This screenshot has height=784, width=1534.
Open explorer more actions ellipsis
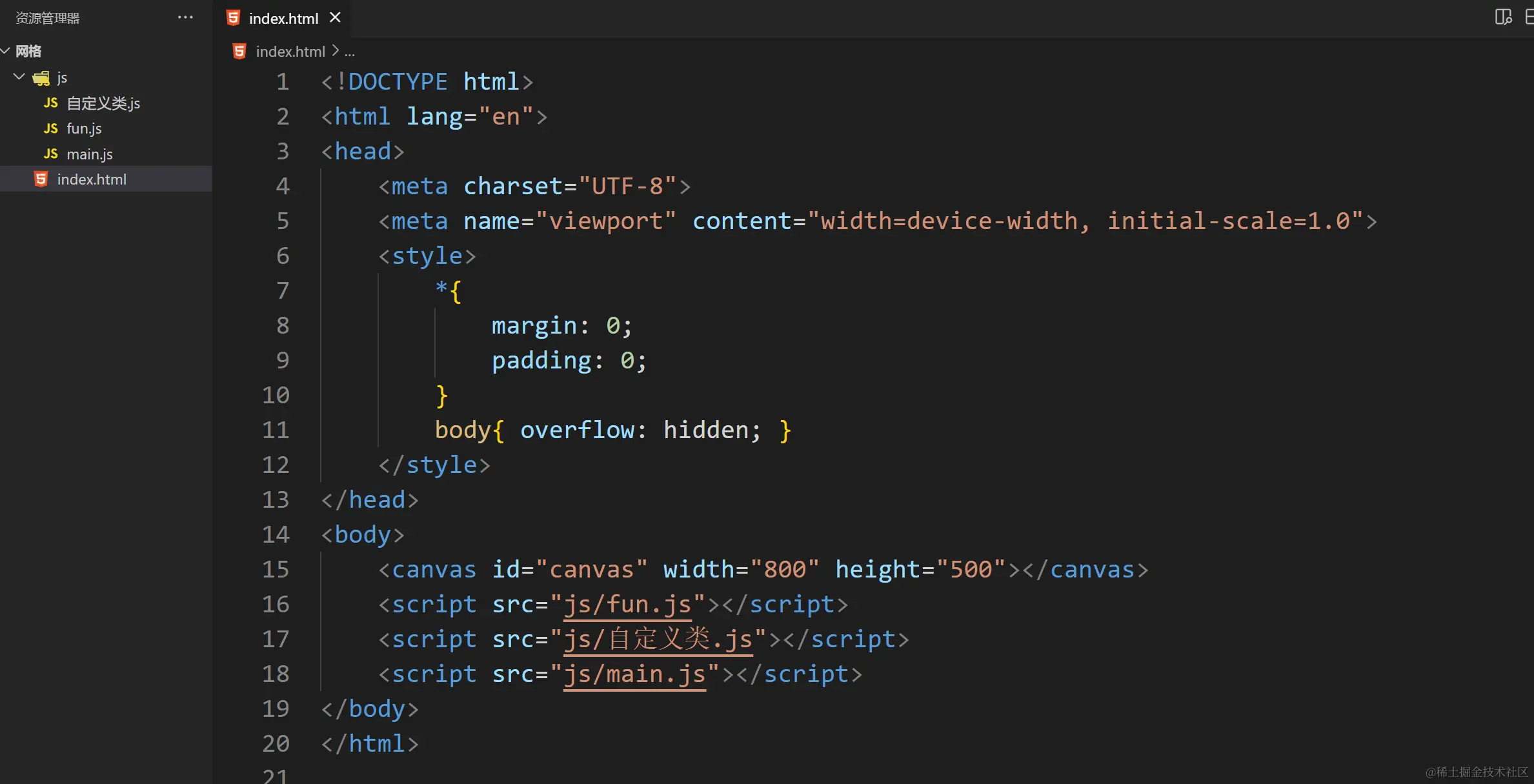(185, 17)
